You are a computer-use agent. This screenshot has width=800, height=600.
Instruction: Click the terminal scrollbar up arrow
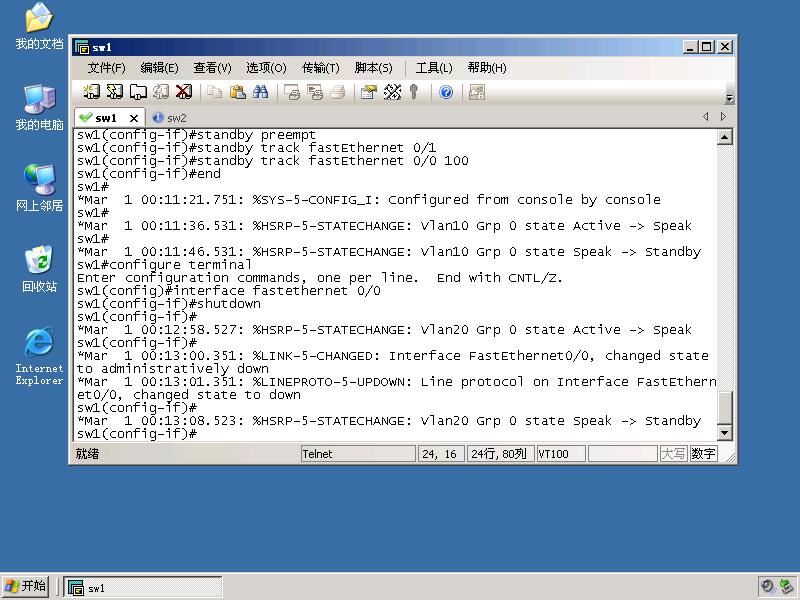(724, 137)
